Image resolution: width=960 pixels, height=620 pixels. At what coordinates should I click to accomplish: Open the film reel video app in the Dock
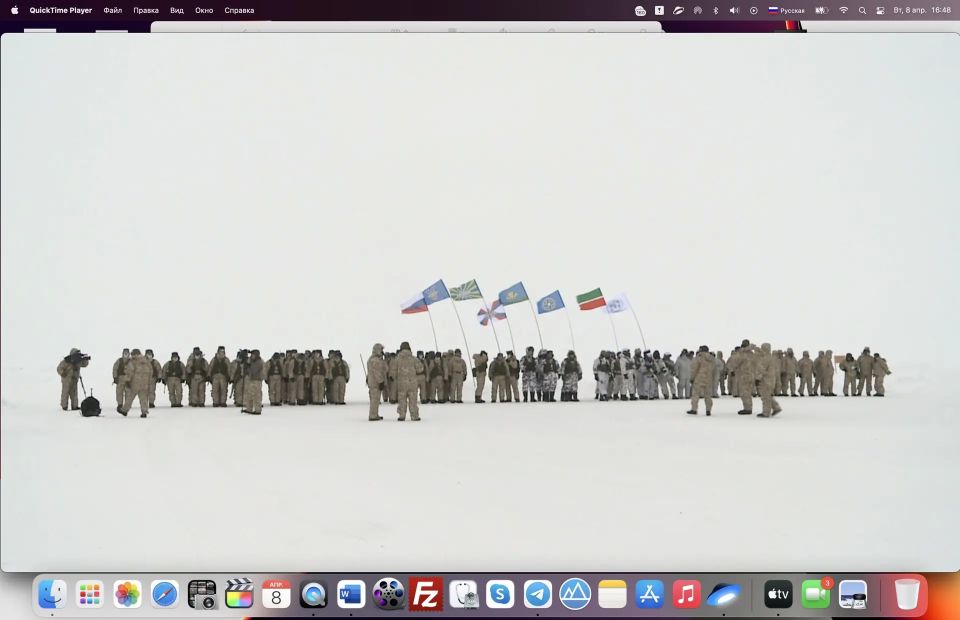(x=388, y=594)
